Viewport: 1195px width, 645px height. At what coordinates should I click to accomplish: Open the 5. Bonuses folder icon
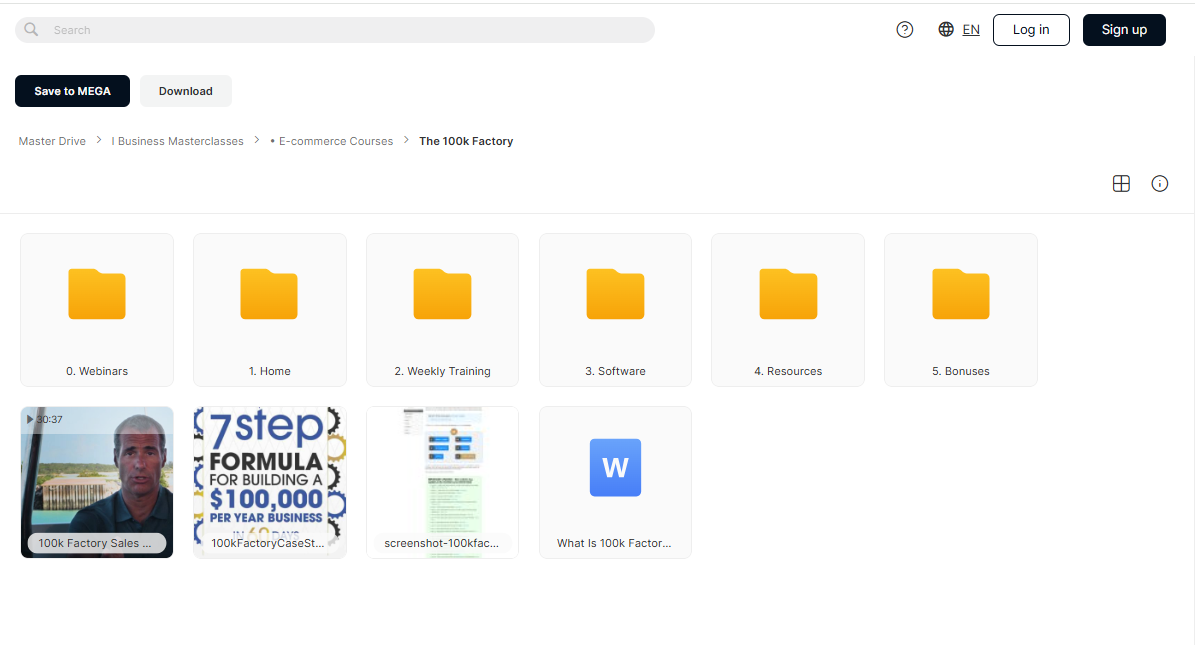click(961, 294)
